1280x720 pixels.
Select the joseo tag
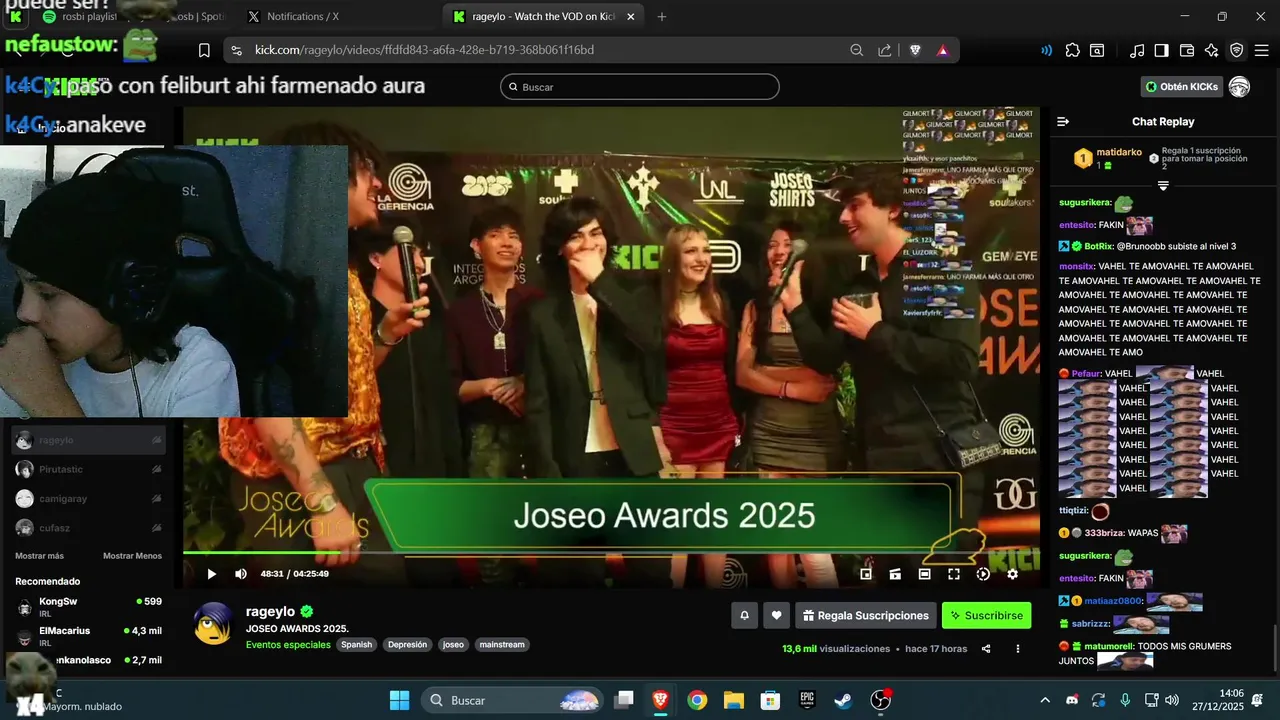(x=453, y=645)
